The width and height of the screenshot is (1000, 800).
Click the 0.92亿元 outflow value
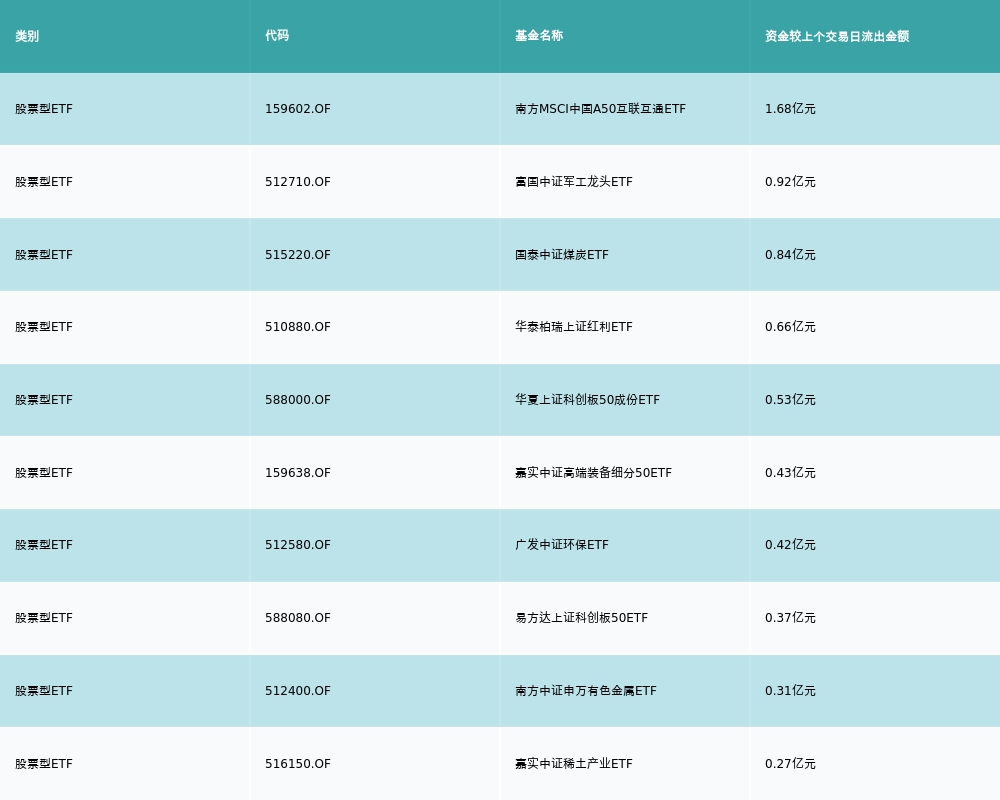click(x=790, y=182)
